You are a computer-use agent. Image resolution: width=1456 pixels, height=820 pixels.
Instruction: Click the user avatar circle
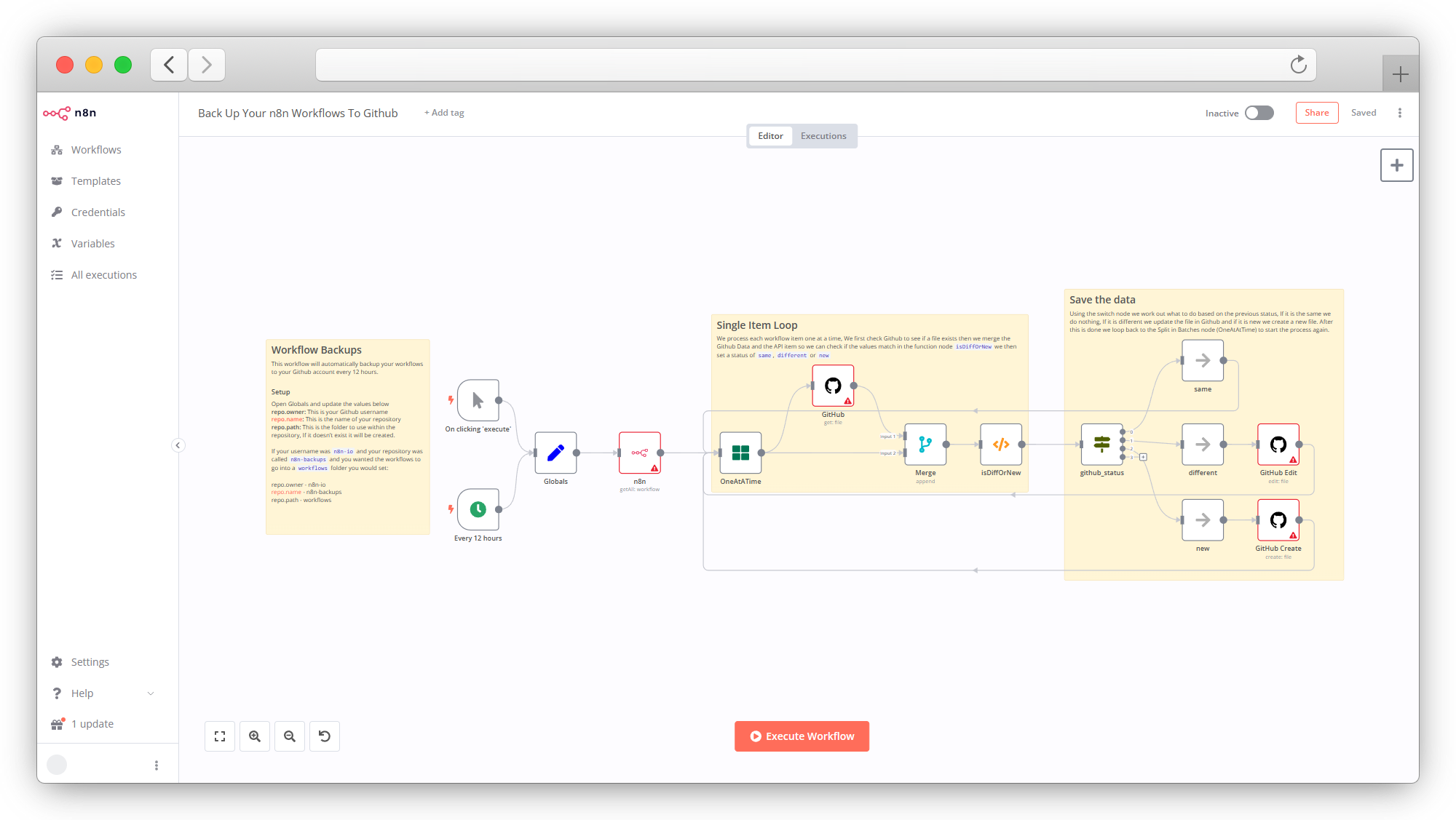point(57,765)
